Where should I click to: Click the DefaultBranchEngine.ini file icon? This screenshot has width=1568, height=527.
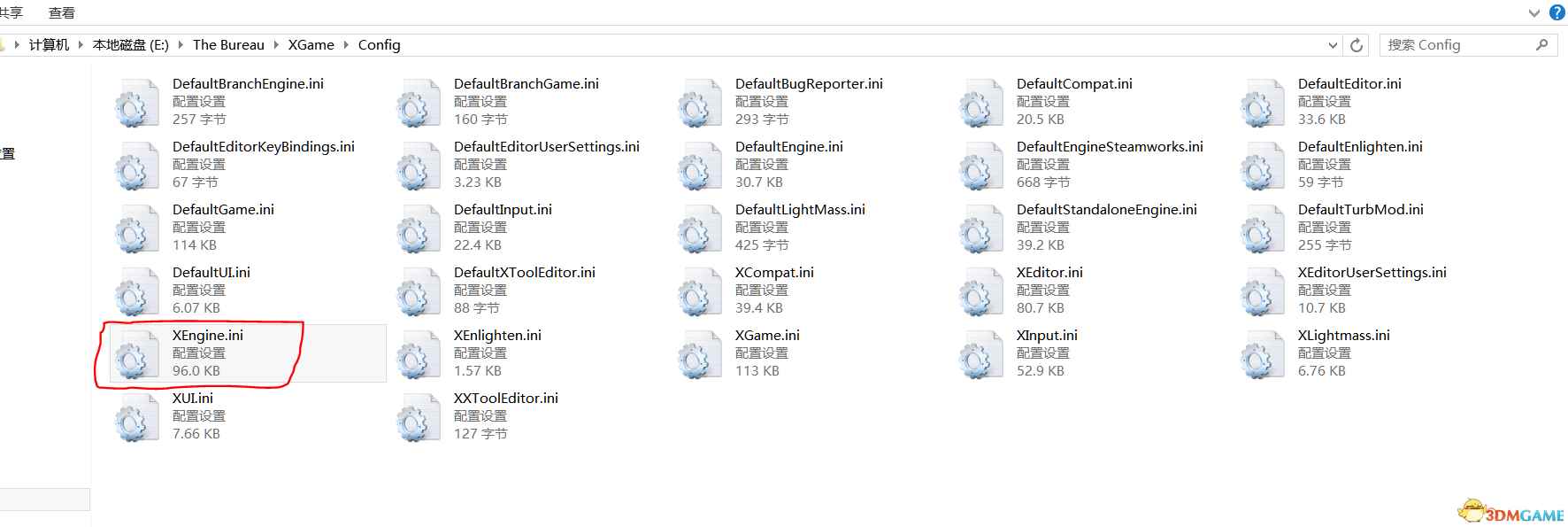pos(136,103)
